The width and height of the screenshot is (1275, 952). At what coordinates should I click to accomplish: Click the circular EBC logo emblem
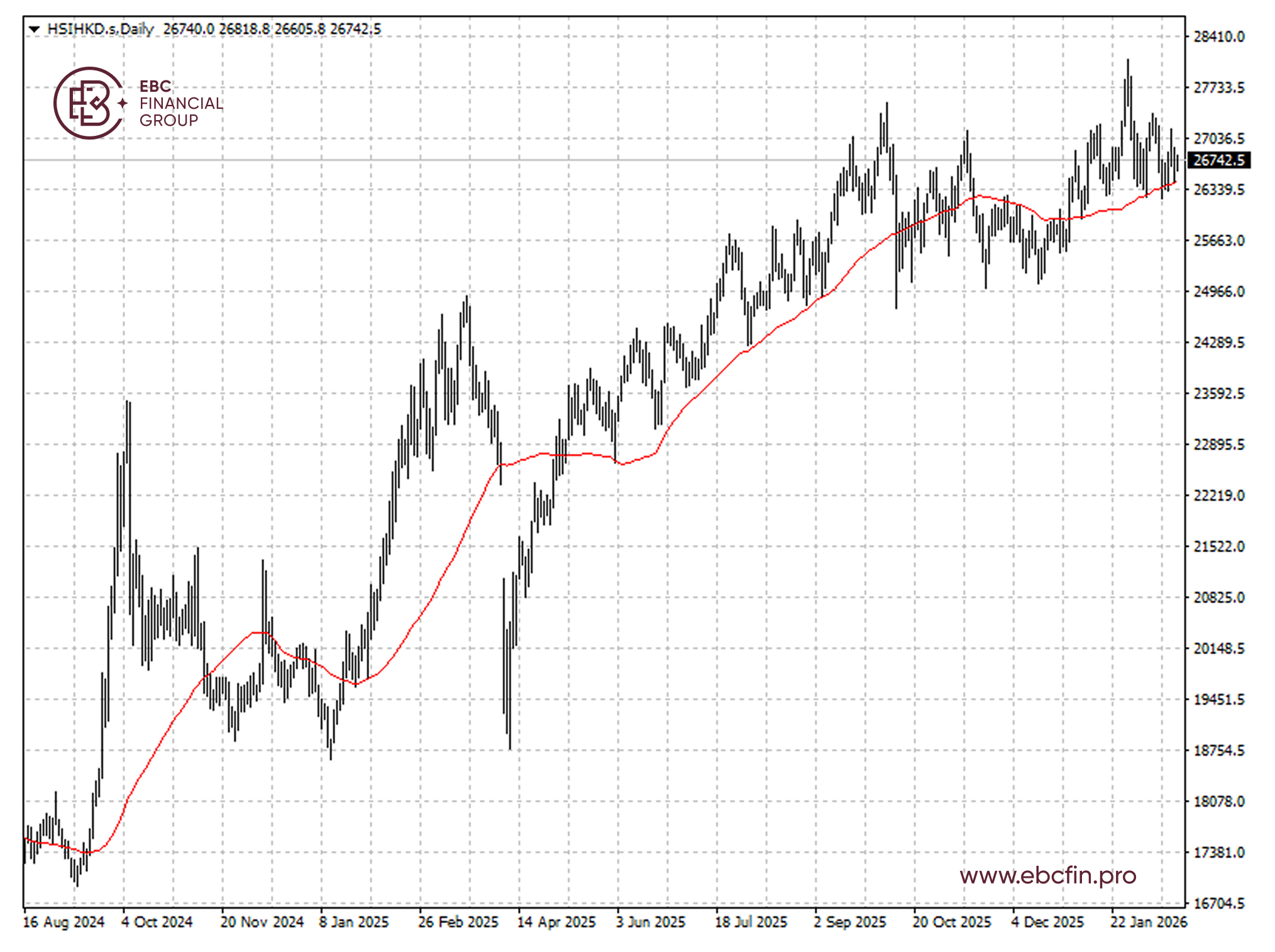(x=89, y=103)
